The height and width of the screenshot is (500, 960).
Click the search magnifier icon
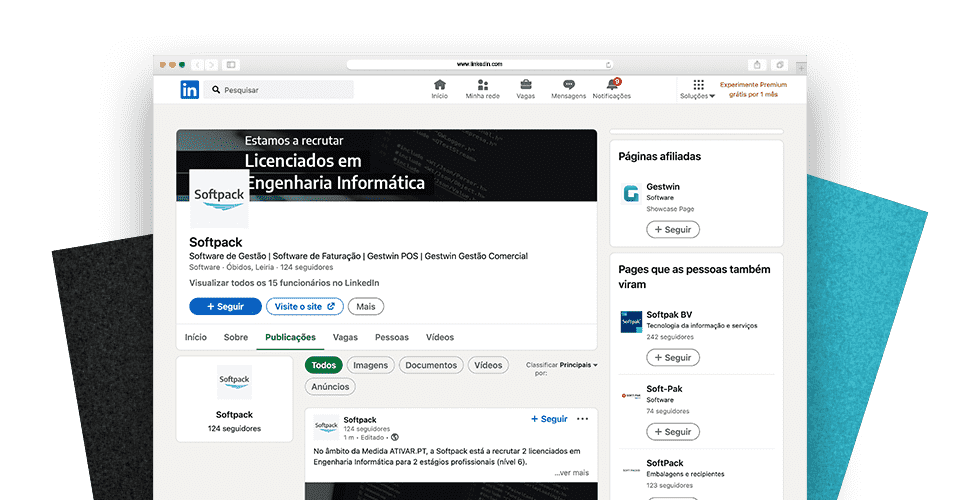216,90
